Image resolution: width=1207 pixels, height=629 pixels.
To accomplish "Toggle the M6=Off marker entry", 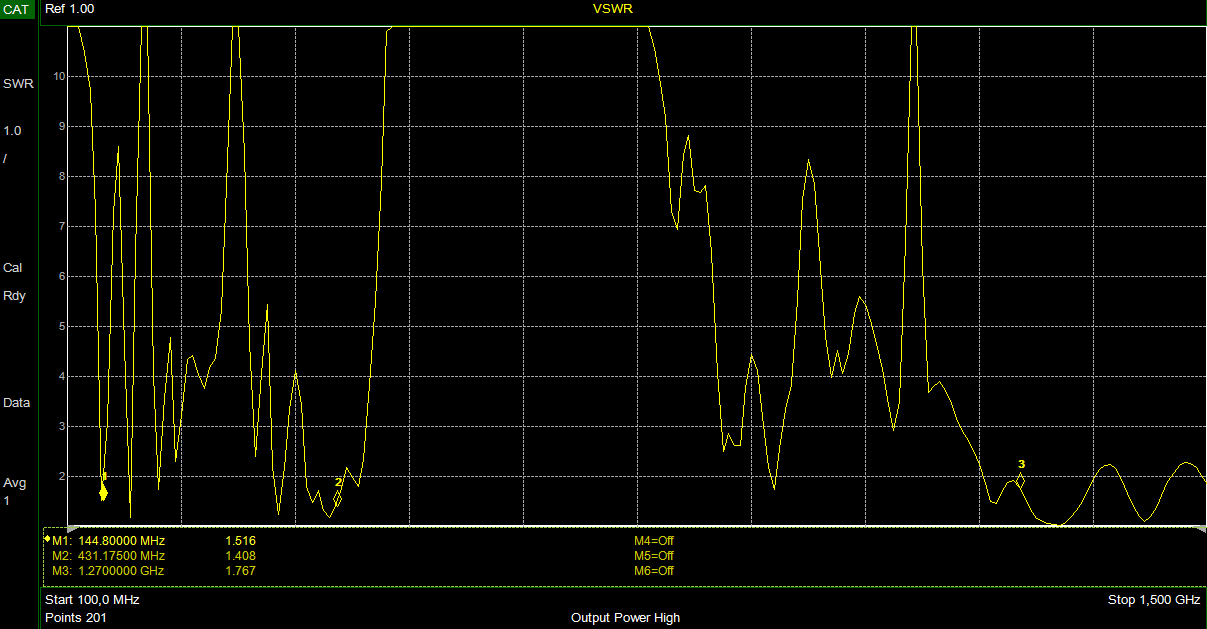I will pos(654,571).
